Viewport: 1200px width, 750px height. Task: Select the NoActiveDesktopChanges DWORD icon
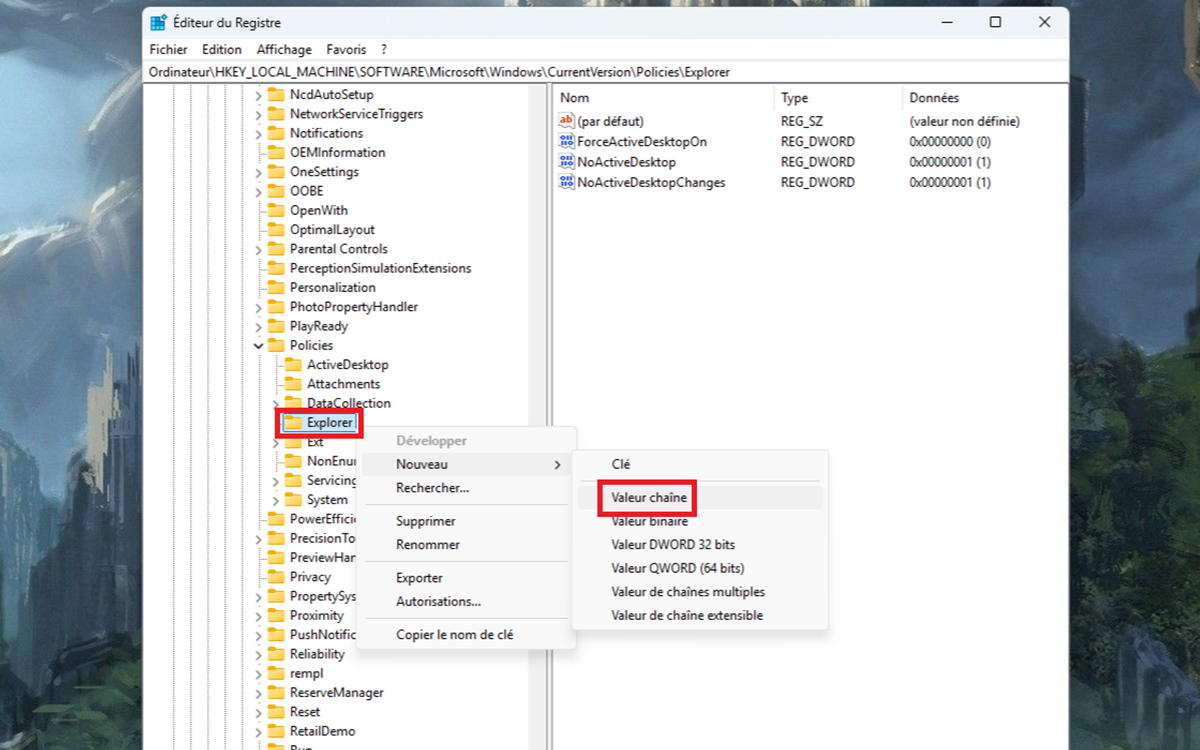coord(567,182)
